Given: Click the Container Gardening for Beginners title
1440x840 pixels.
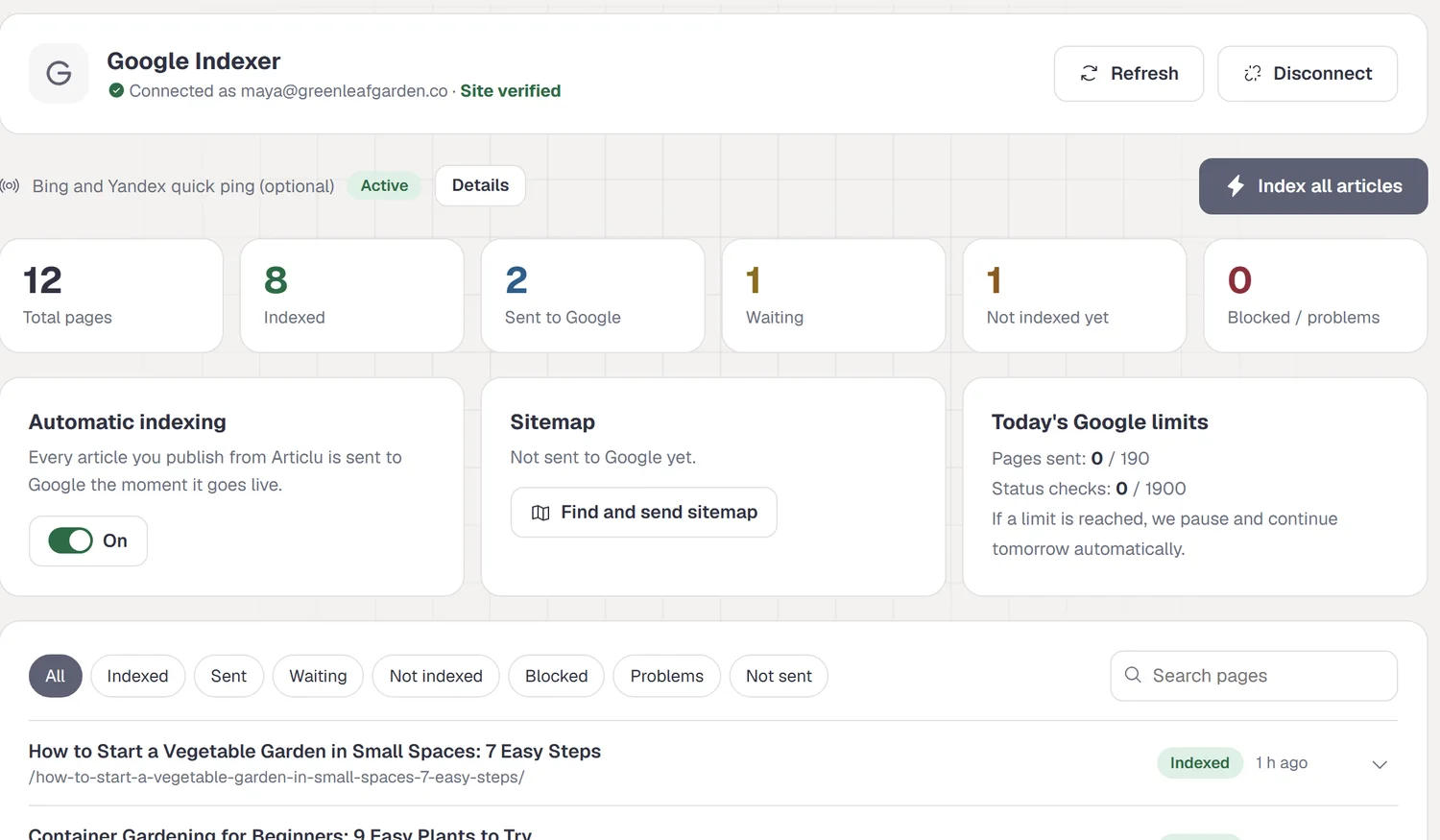Looking at the screenshot, I should [280, 833].
